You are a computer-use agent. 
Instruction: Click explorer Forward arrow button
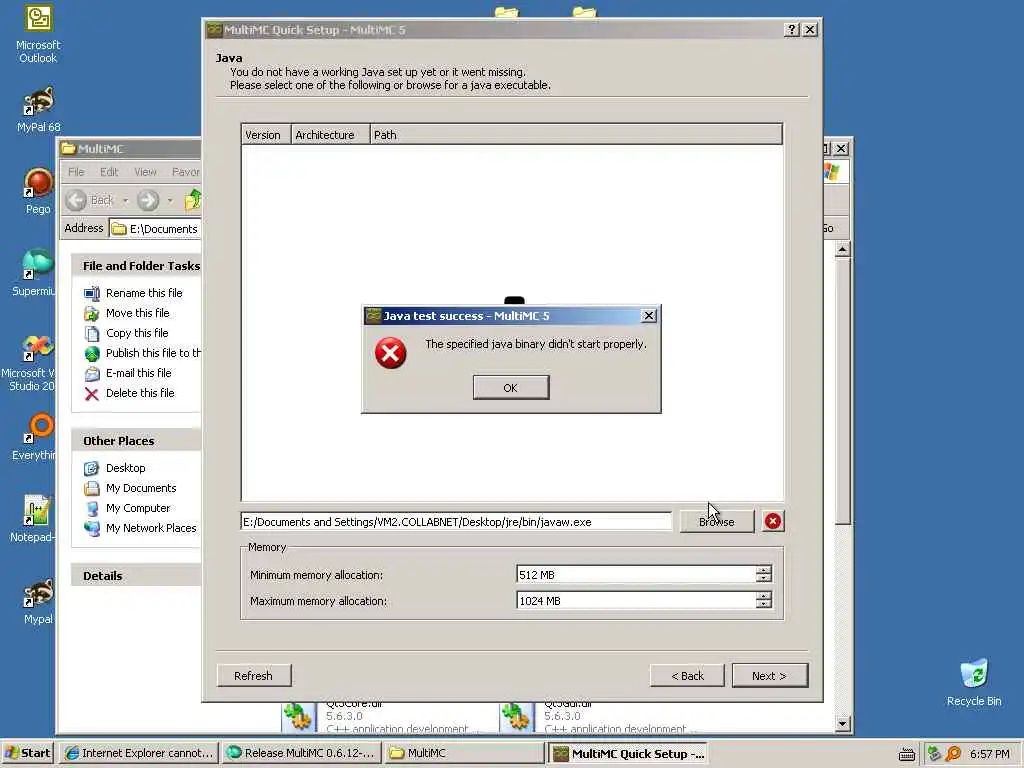(x=148, y=200)
